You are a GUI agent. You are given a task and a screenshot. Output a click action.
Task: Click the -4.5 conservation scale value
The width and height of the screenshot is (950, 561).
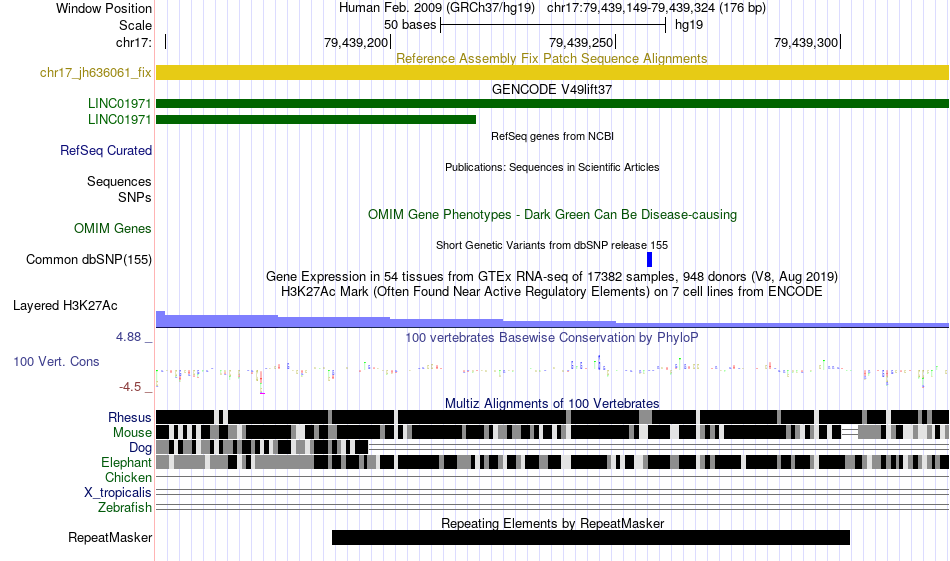point(130,387)
